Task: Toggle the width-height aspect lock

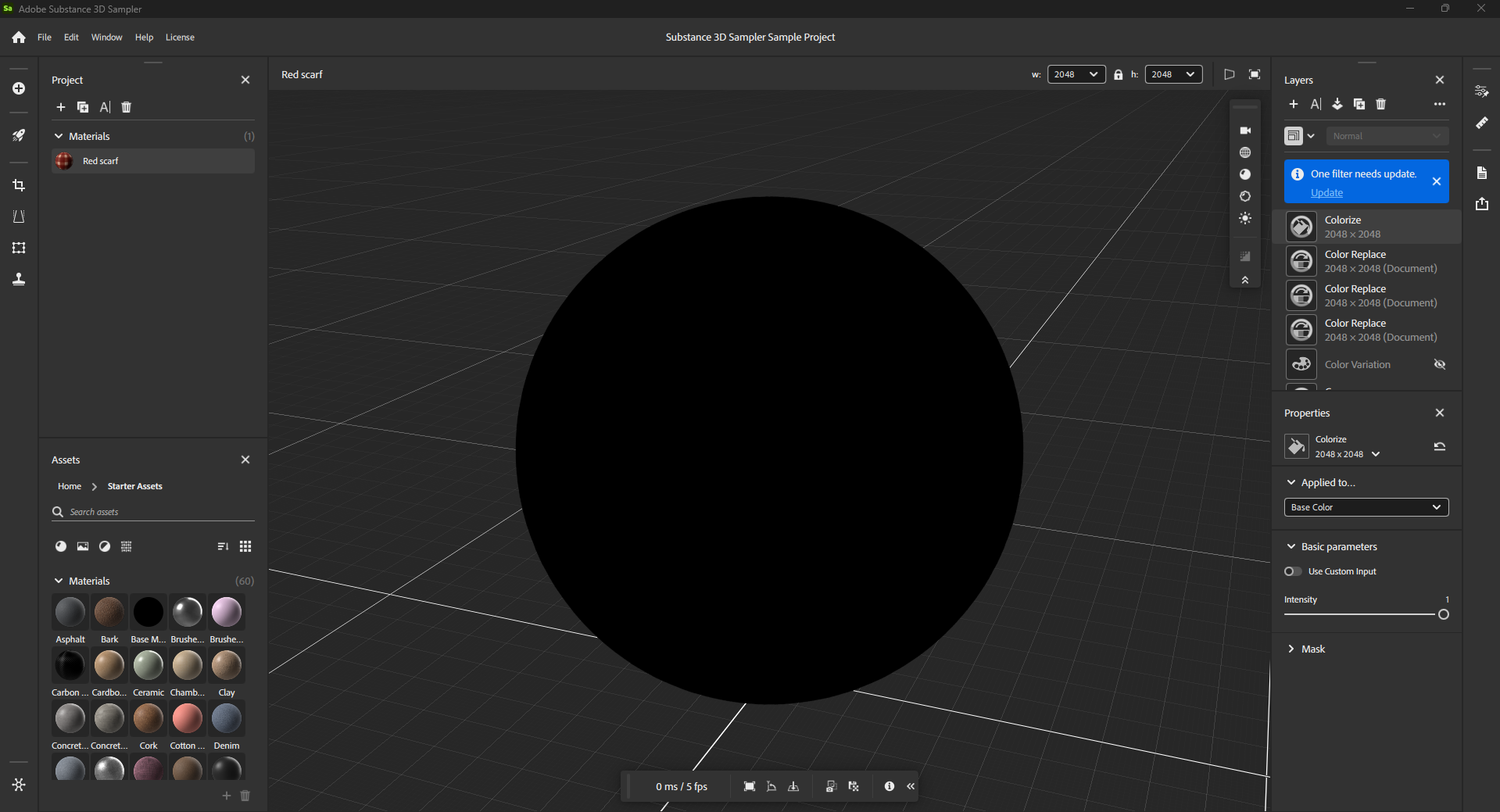Action: [1119, 74]
